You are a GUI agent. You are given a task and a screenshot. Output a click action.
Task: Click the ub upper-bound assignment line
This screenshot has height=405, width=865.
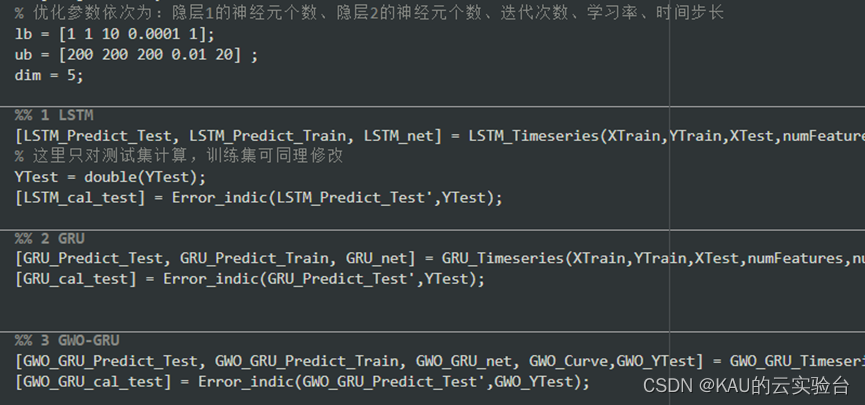tap(136, 55)
